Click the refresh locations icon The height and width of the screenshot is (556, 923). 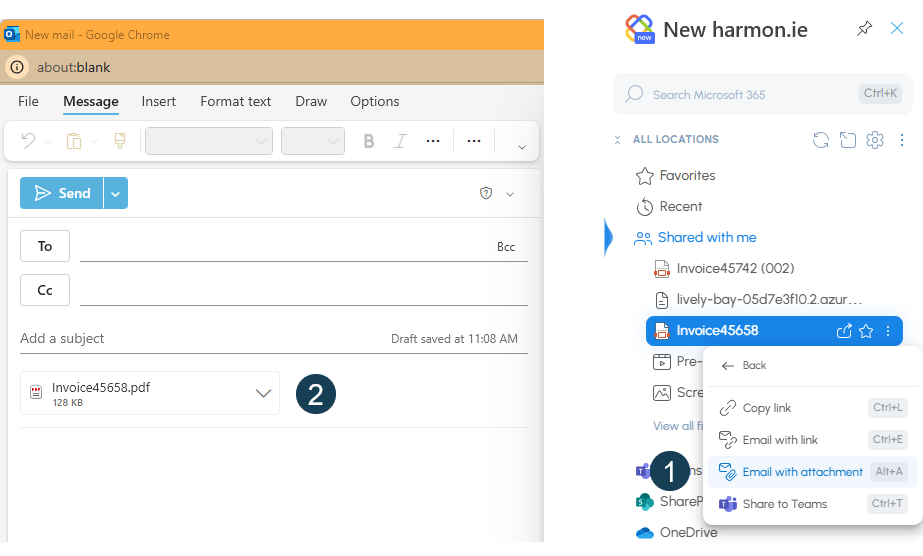(821, 140)
